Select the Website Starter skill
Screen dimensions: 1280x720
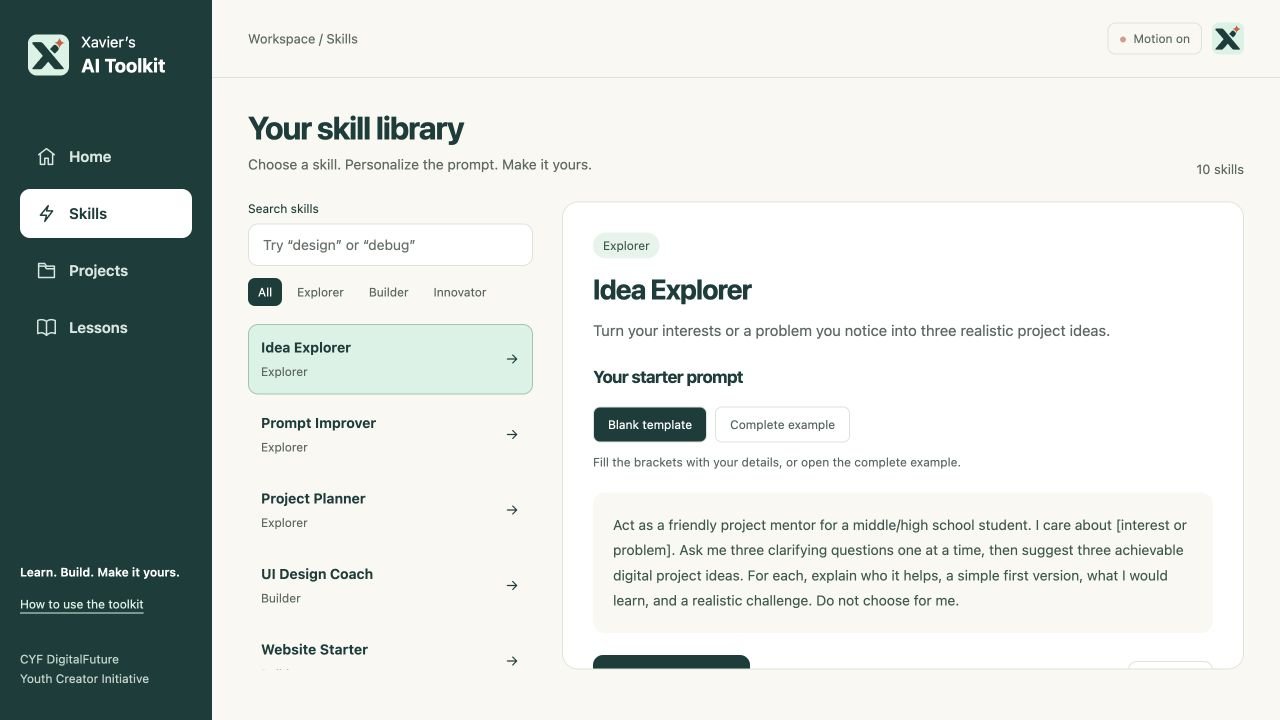pyautogui.click(x=390, y=650)
